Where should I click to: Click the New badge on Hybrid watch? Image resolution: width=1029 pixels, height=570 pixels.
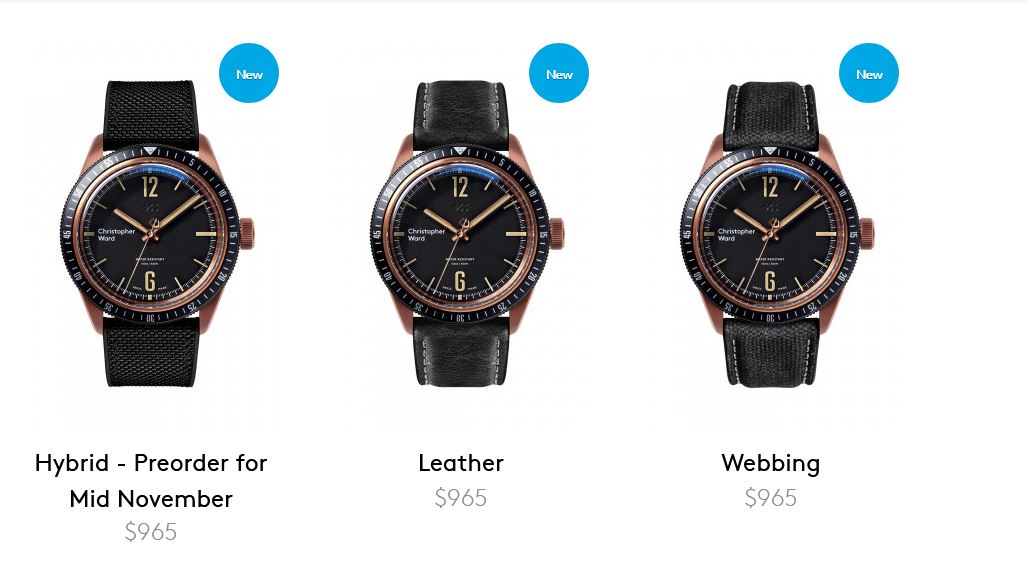tap(249, 73)
